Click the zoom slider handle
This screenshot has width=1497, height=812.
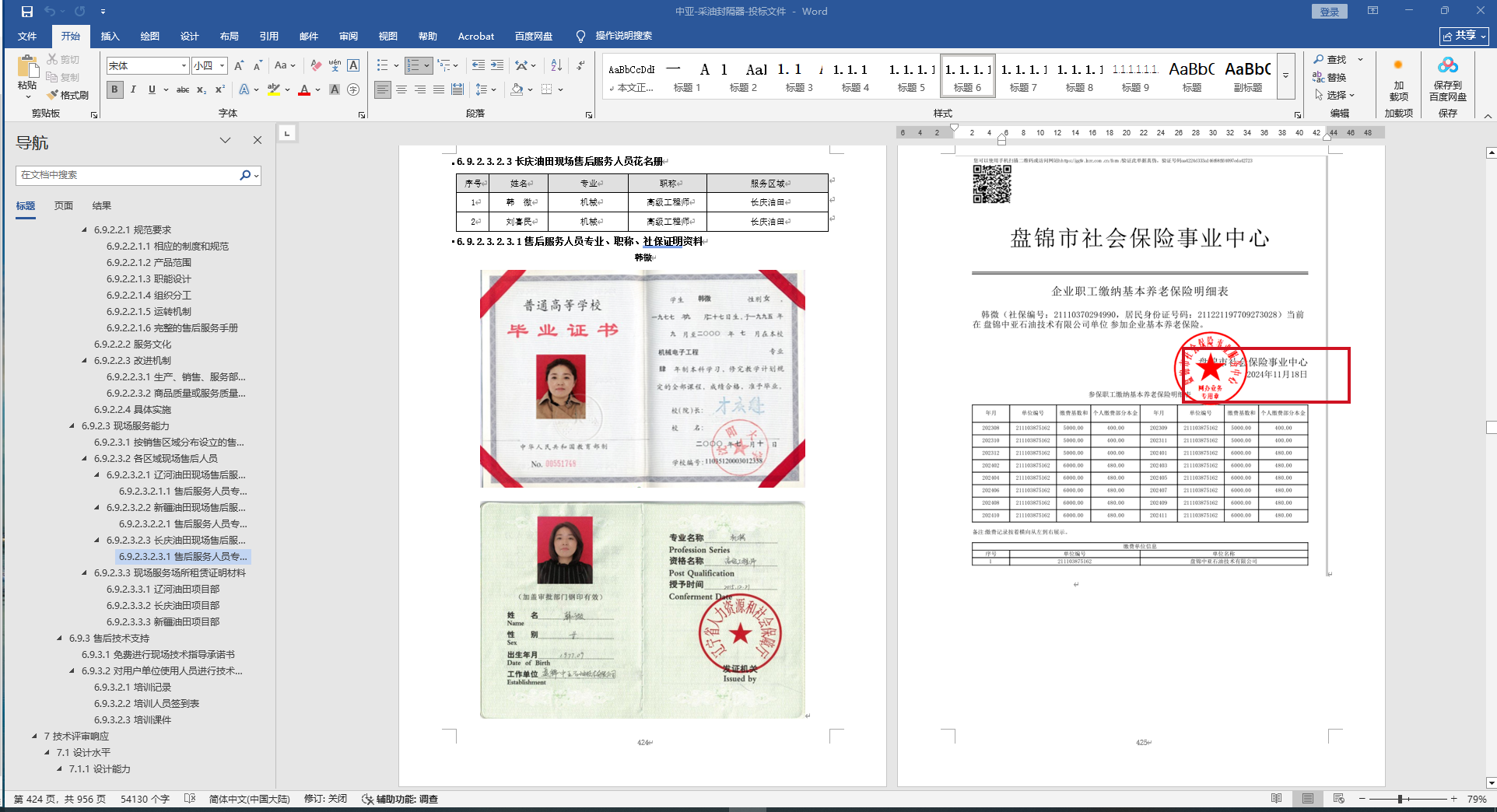coord(1400,799)
